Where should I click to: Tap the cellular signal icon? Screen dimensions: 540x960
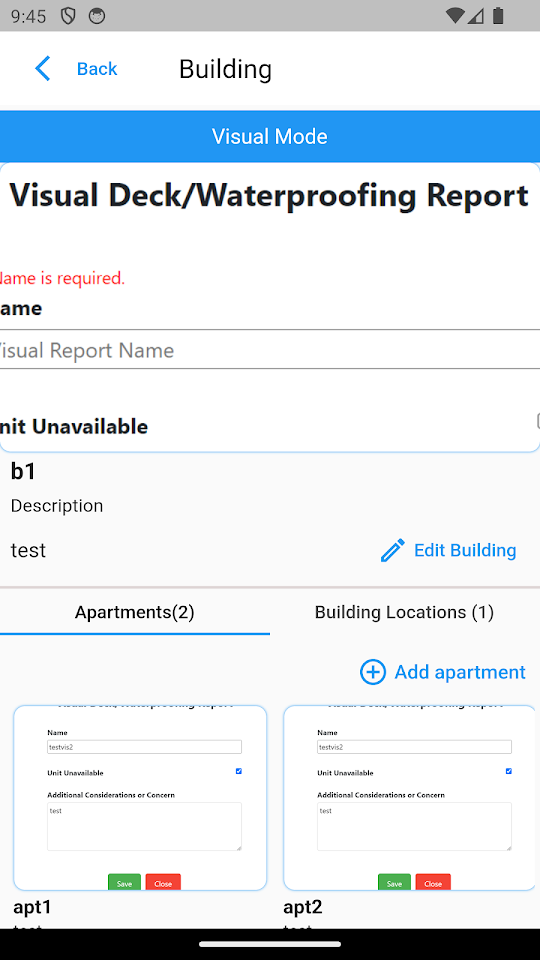pos(476,16)
